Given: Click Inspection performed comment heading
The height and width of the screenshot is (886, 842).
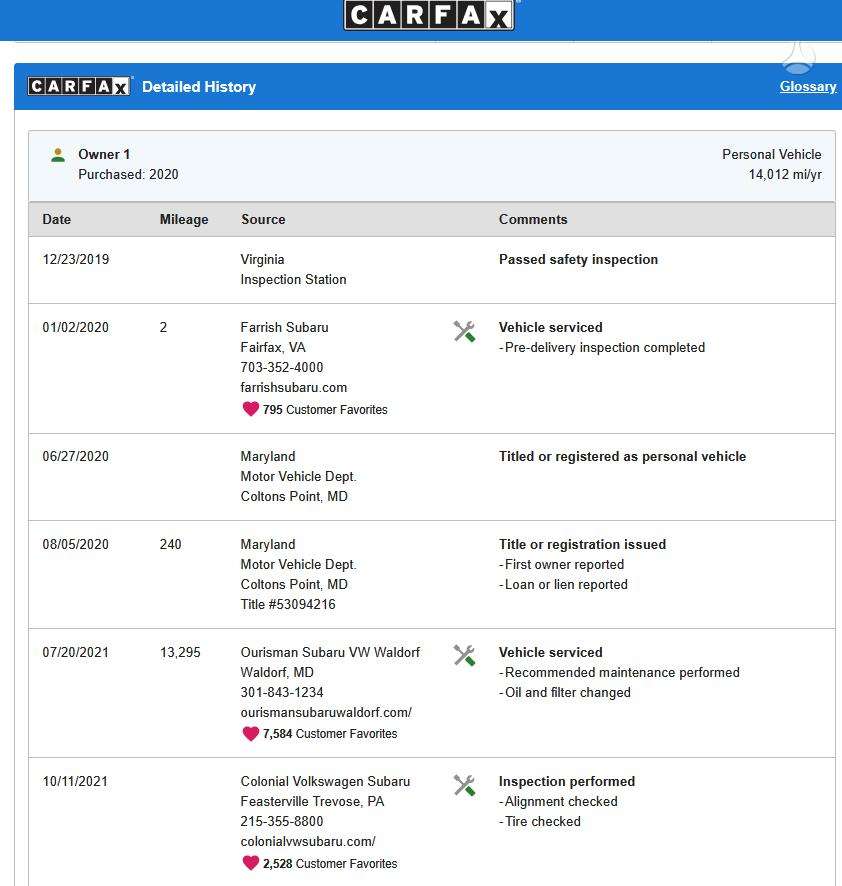Looking at the screenshot, I should click(567, 781).
